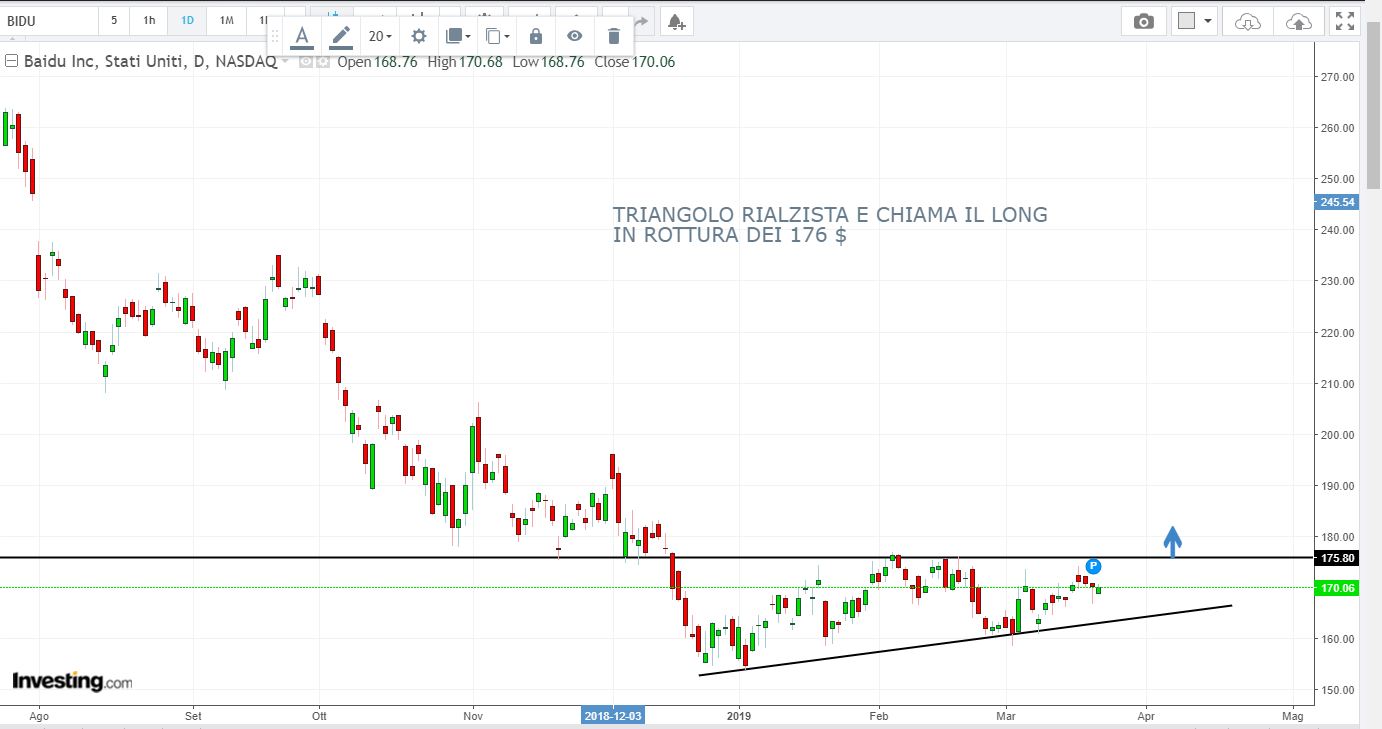The image size is (1382, 729).
Task: Lock the selected text annotation
Action: [x=536, y=37]
